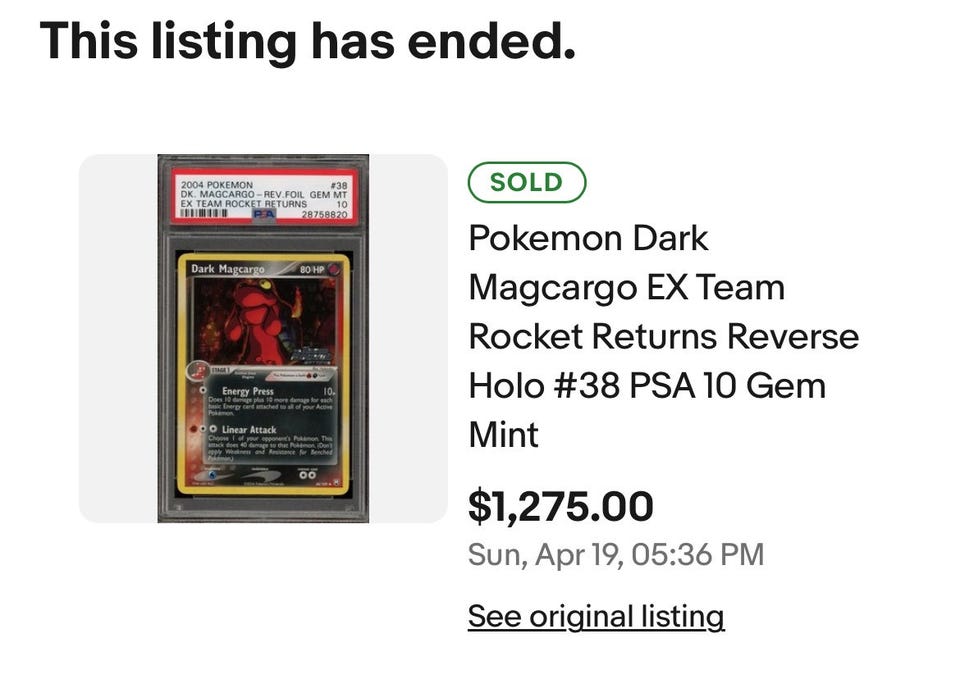The image size is (960, 693).
Task: Click the "This listing has ended." heading
Action: click(307, 41)
